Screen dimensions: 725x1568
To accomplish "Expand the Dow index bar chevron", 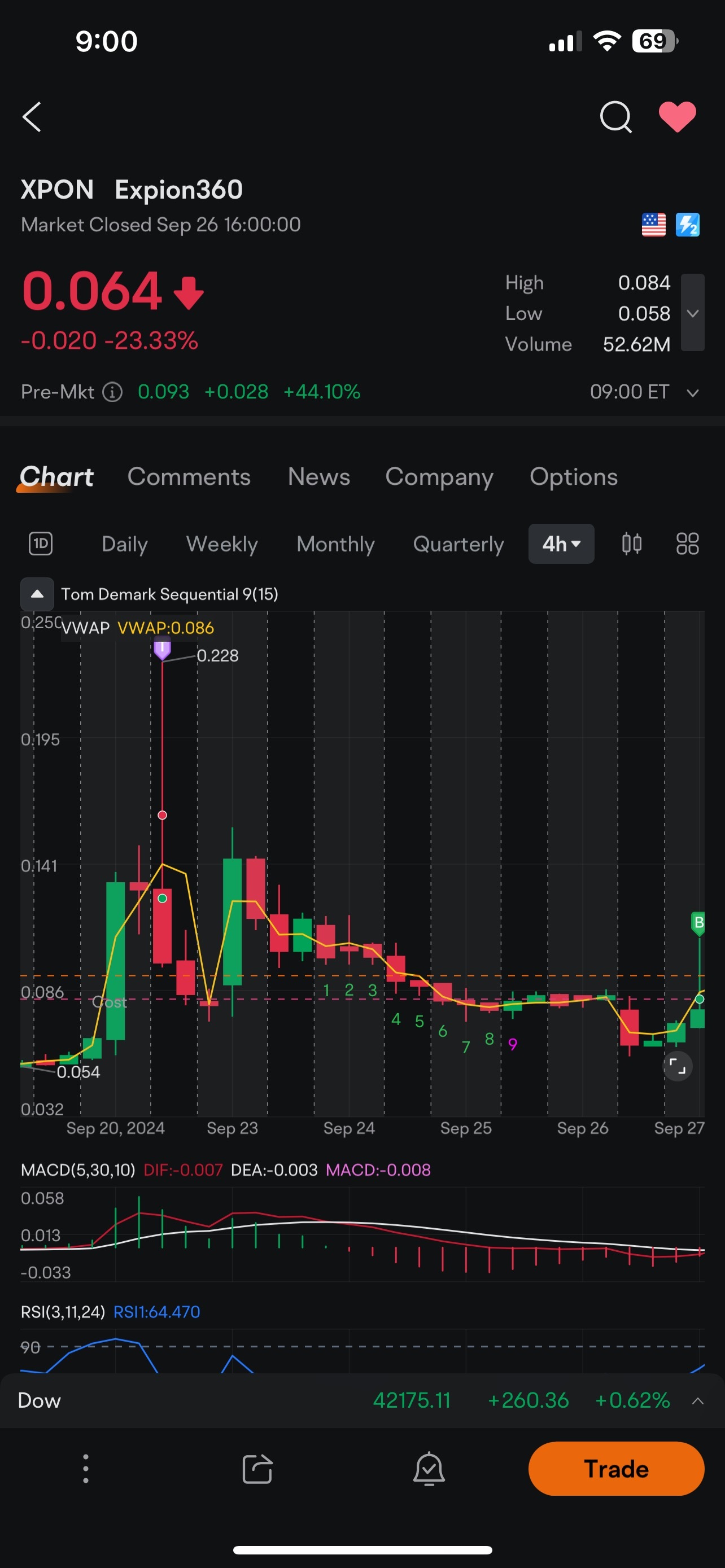I will click(697, 1400).
